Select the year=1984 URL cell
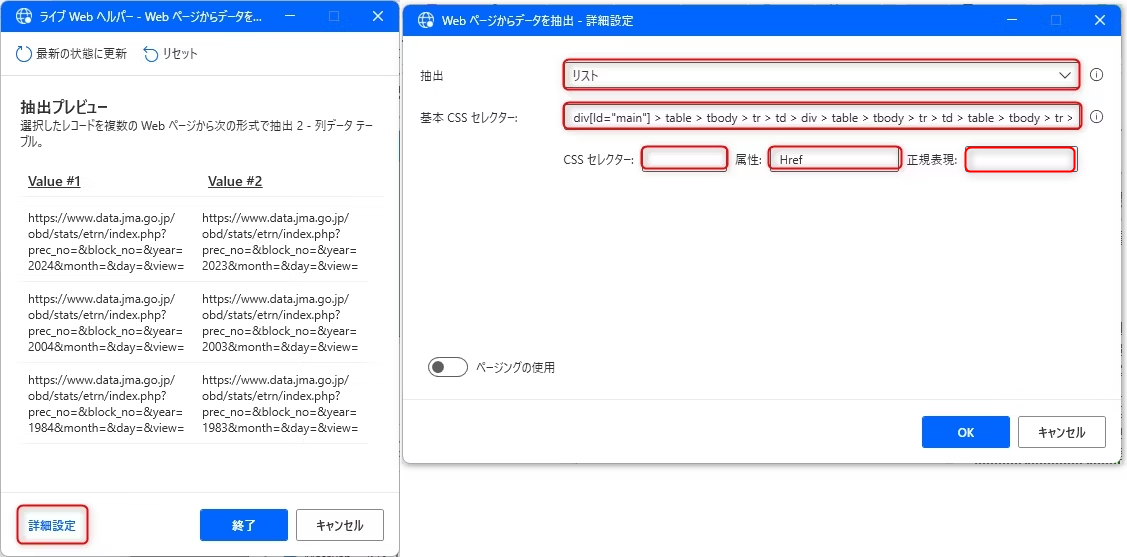The width and height of the screenshot is (1127, 557). click(106, 404)
